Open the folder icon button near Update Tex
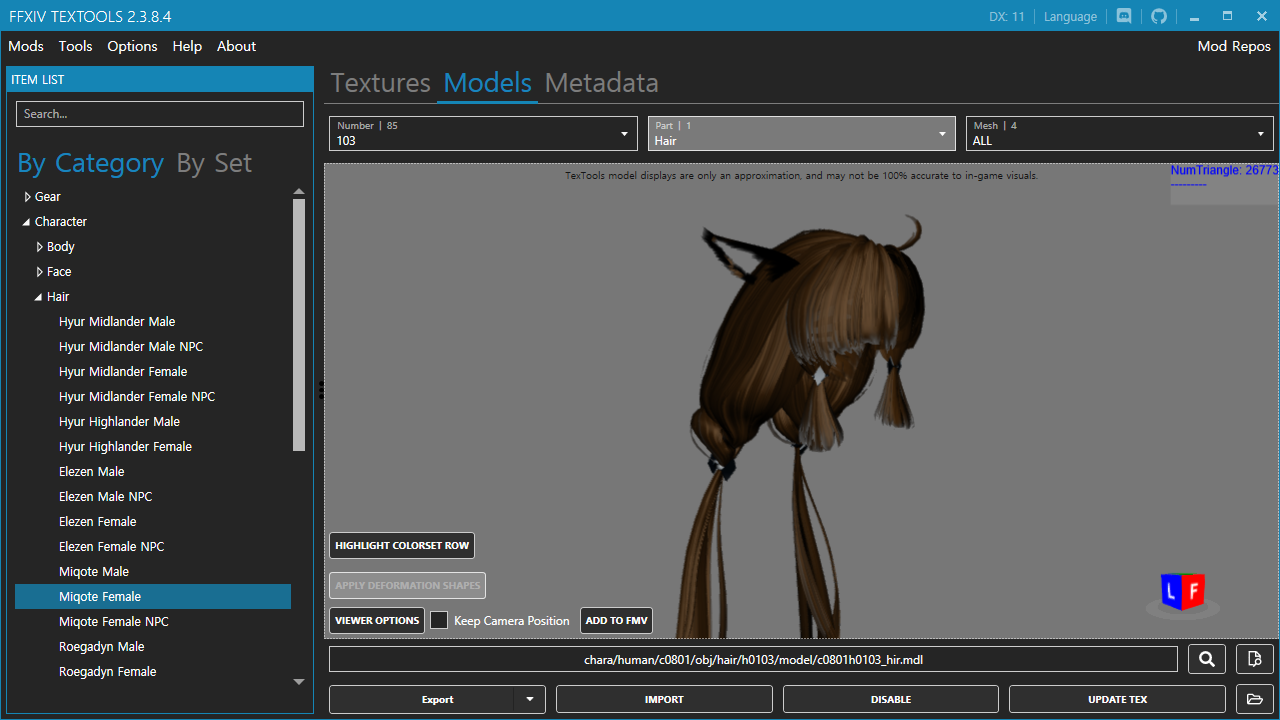The width and height of the screenshot is (1280, 720). click(1255, 699)
